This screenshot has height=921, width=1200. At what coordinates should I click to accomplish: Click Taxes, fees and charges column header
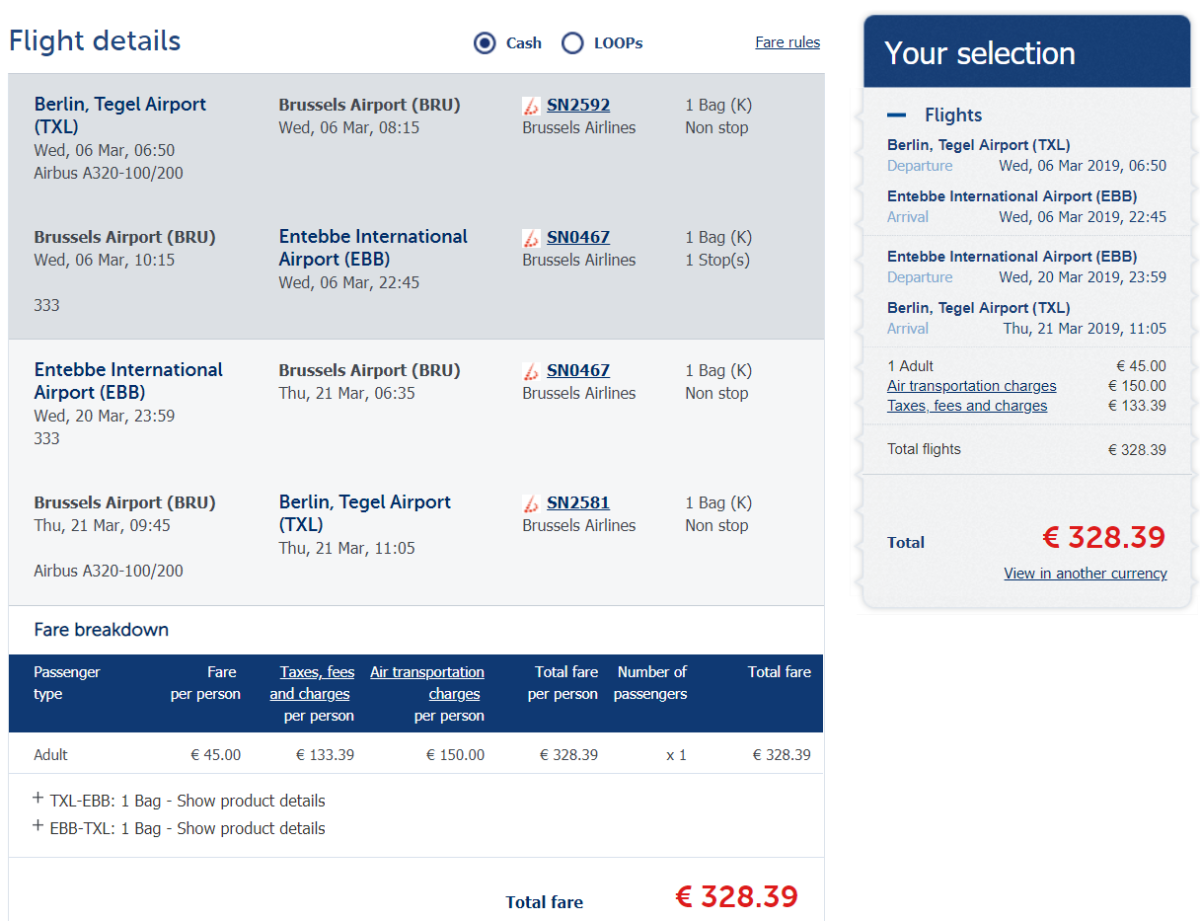(x=312, y=683)
